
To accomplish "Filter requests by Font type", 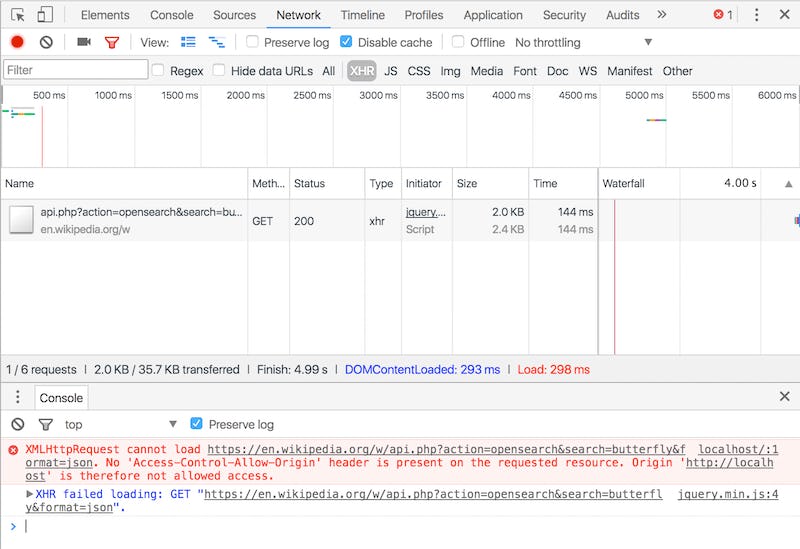I will click(525, 71).
